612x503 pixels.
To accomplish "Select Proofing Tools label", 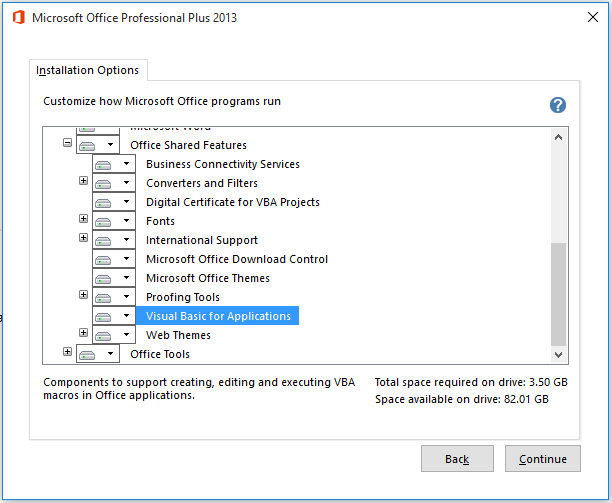I will 183,297.
